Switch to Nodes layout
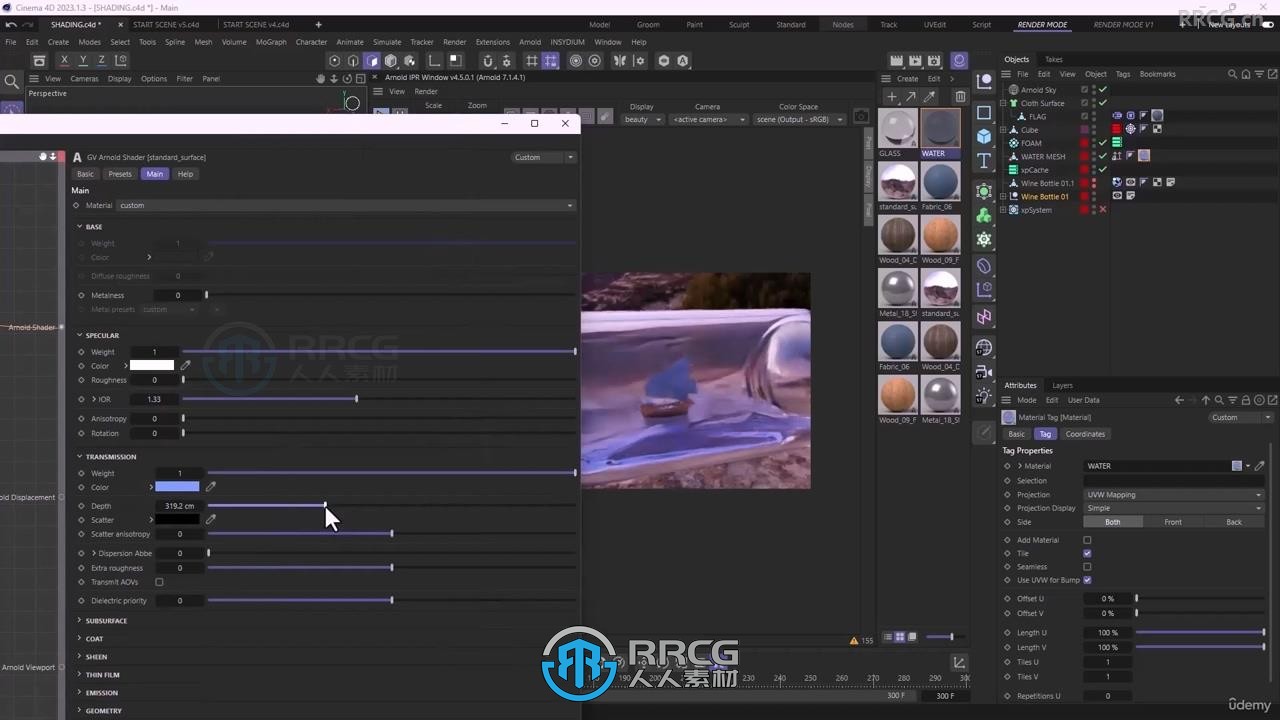This screenshot has width=1280, height=720. (x=843, y=24)
